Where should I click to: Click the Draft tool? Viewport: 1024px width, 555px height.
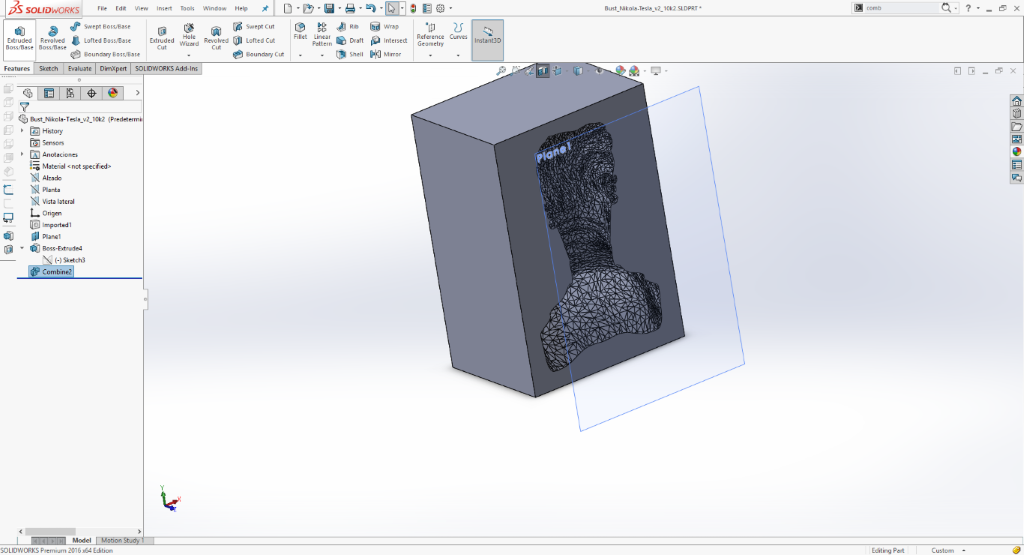(350, 40)
